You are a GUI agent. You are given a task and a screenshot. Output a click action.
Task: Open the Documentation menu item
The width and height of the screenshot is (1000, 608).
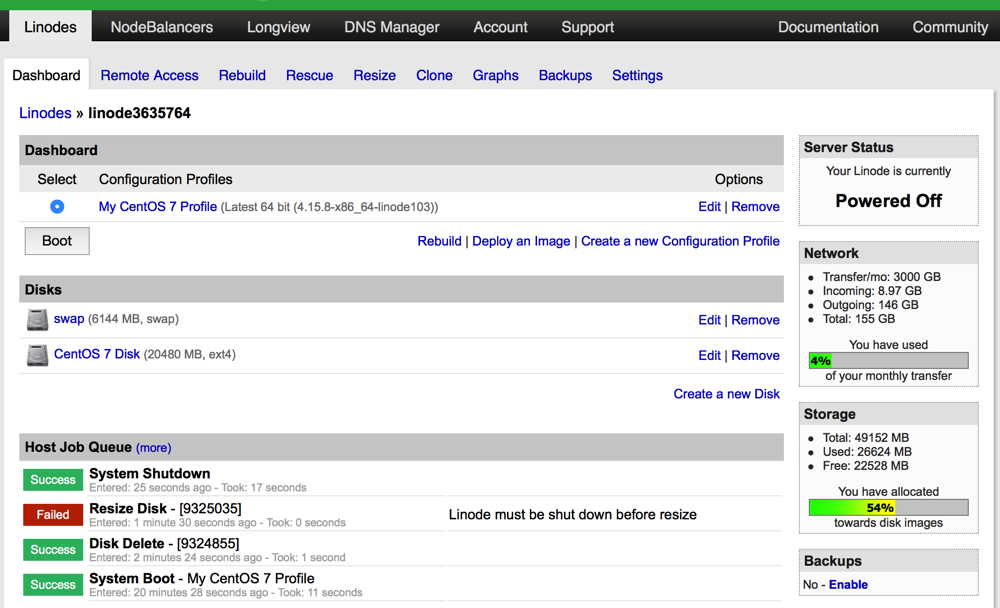[x=828, y=27]
